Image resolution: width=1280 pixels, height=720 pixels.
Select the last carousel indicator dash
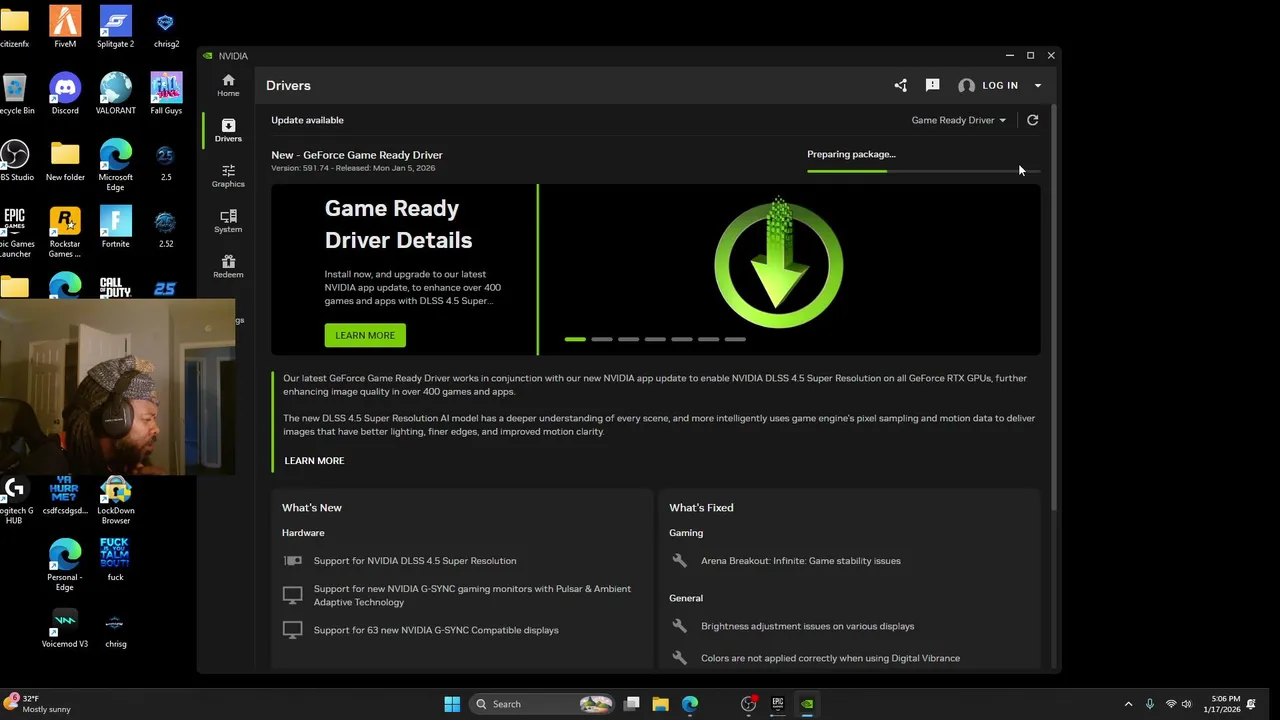coord(735,339)
